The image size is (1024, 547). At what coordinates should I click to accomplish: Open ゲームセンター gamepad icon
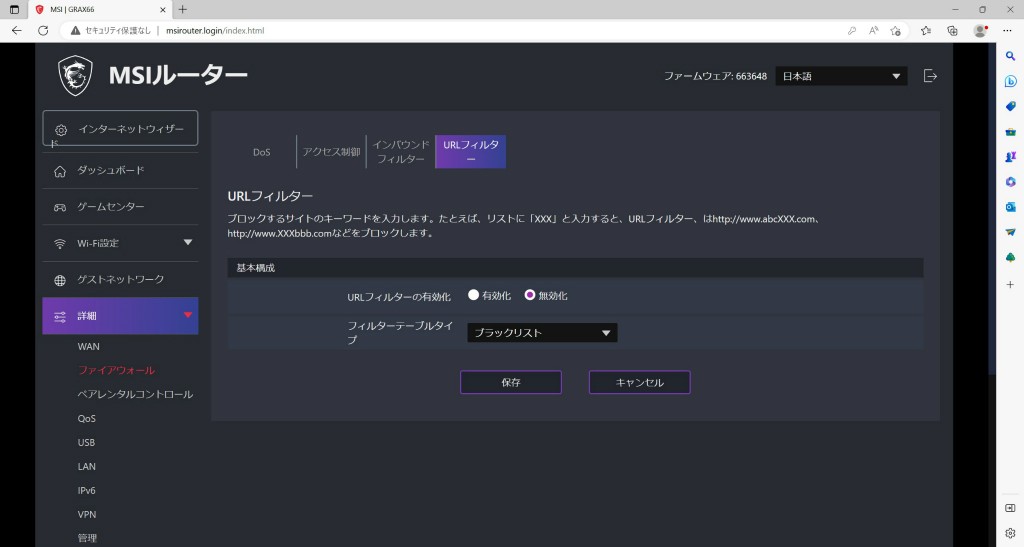click(59, 208)
